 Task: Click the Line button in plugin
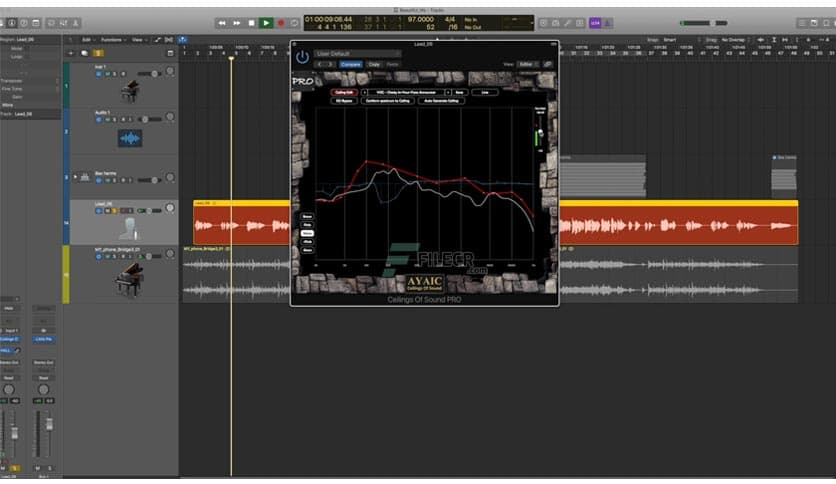(485, 92)
